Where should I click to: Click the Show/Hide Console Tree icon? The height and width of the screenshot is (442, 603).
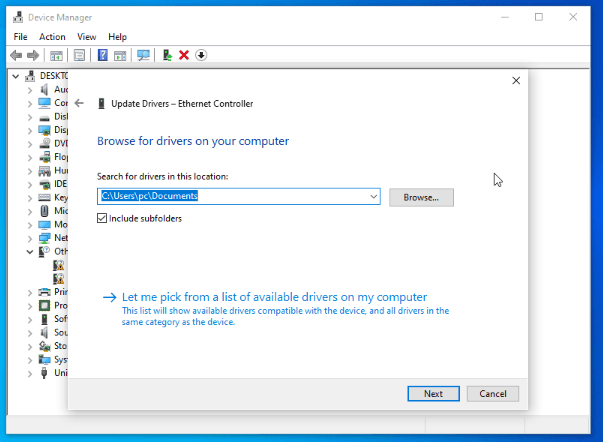[x=56, y=55]
